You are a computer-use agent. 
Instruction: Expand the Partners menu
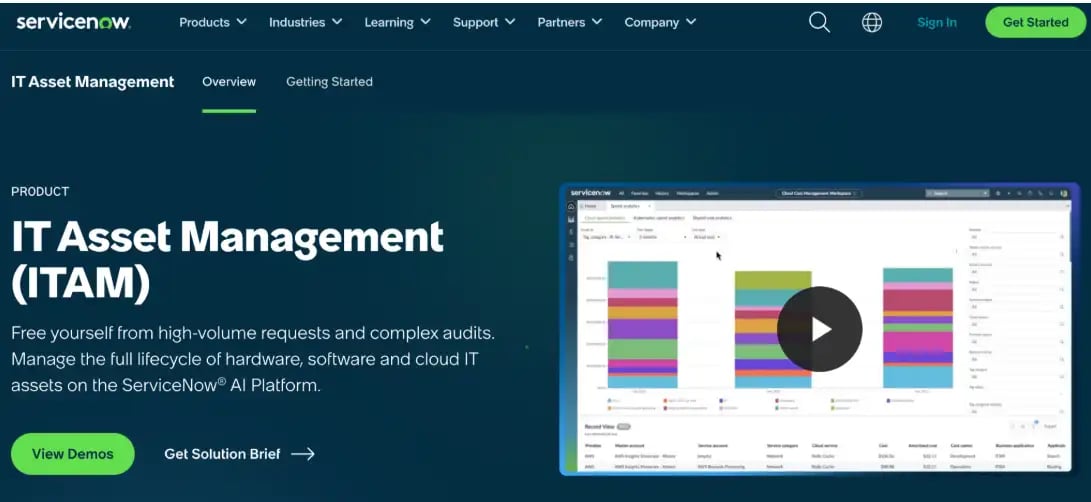coord(570,22)
